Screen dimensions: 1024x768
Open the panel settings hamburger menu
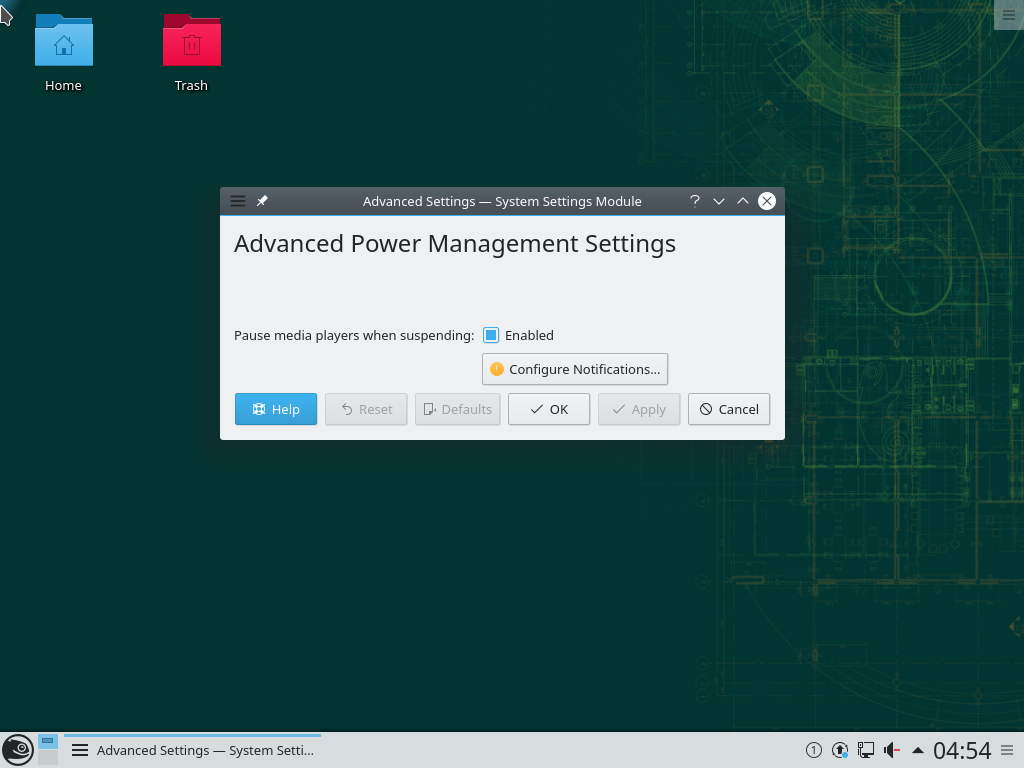point(1007,750)
